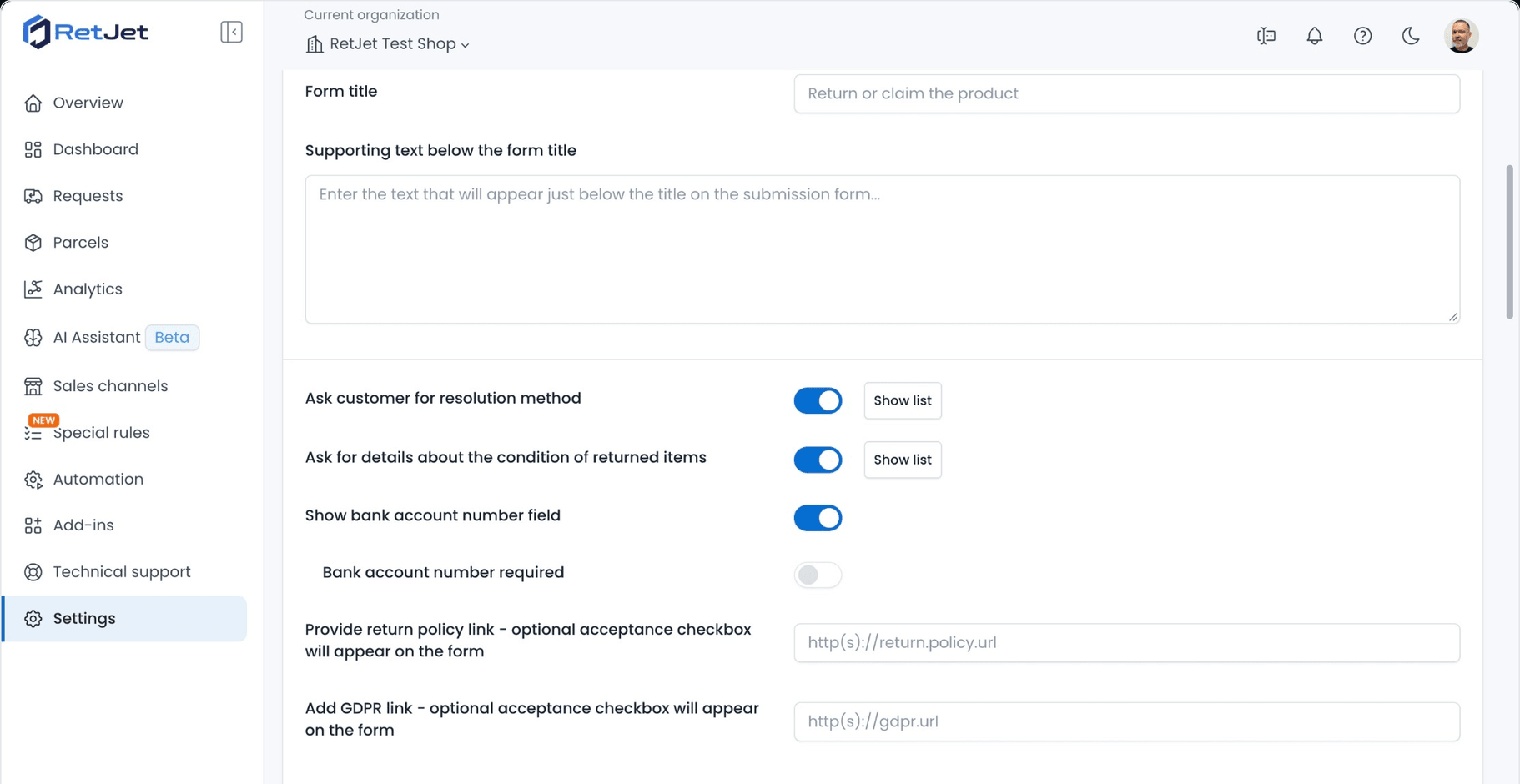Toggle Show bank account number field
1520x784 pixels.
[x=818, y=518]
